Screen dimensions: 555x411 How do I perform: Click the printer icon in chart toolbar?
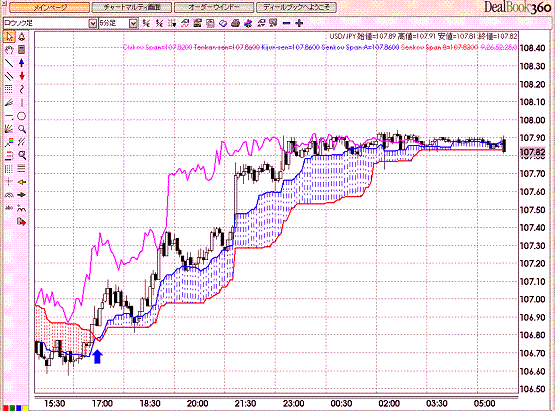pyautogui.click(x=235, y=23)
